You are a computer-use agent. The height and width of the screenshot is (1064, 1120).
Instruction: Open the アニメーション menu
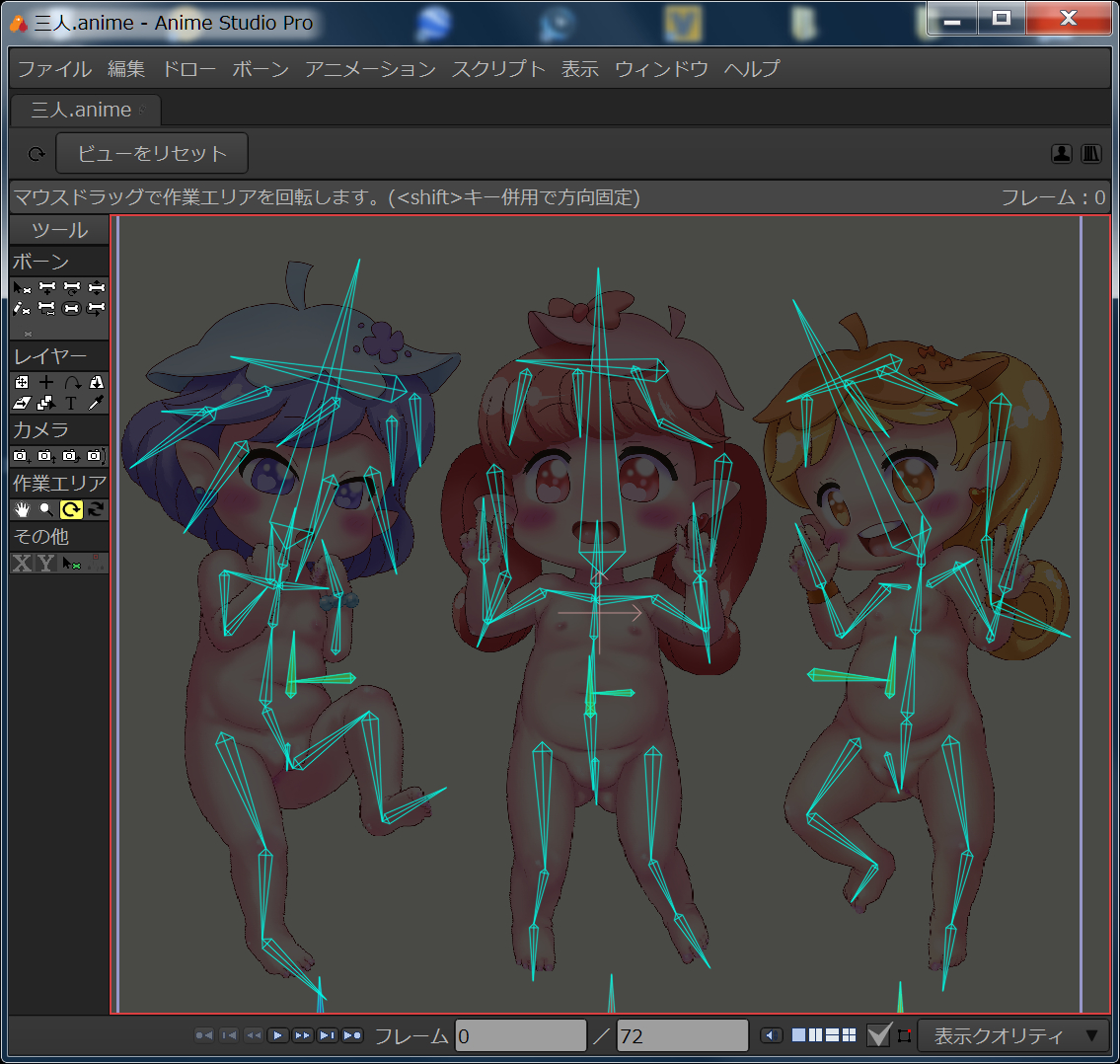point(370,69)
